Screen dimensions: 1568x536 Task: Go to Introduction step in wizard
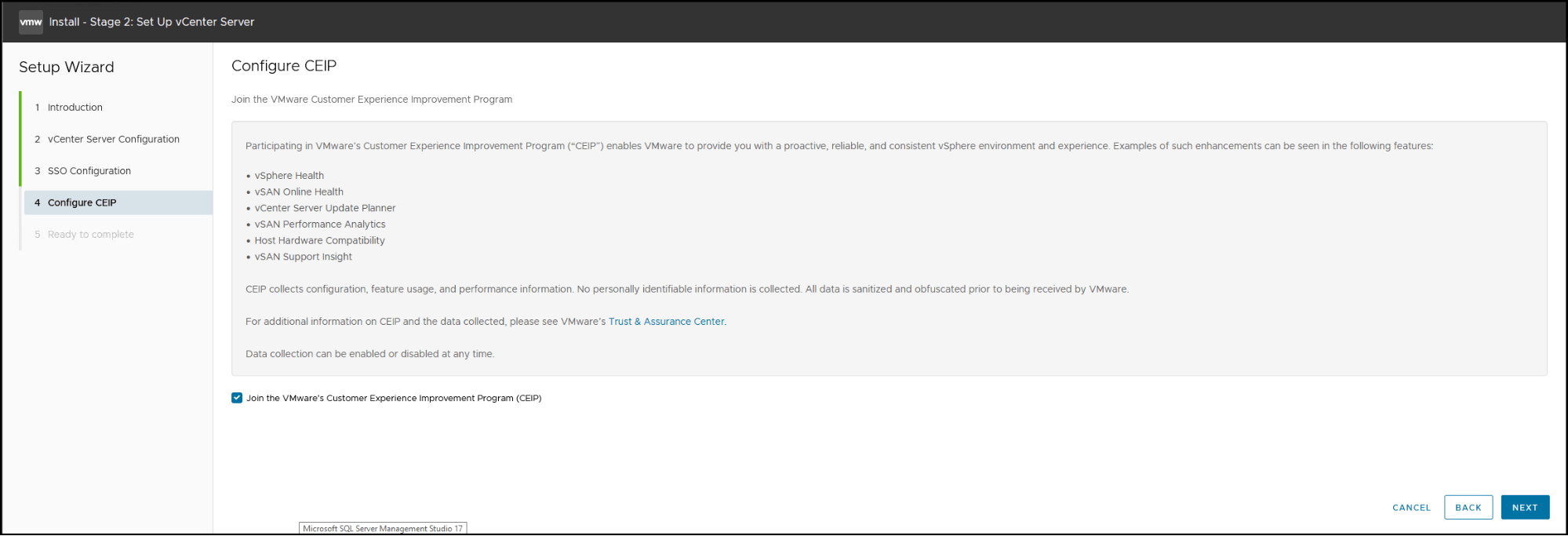(75, 108)
